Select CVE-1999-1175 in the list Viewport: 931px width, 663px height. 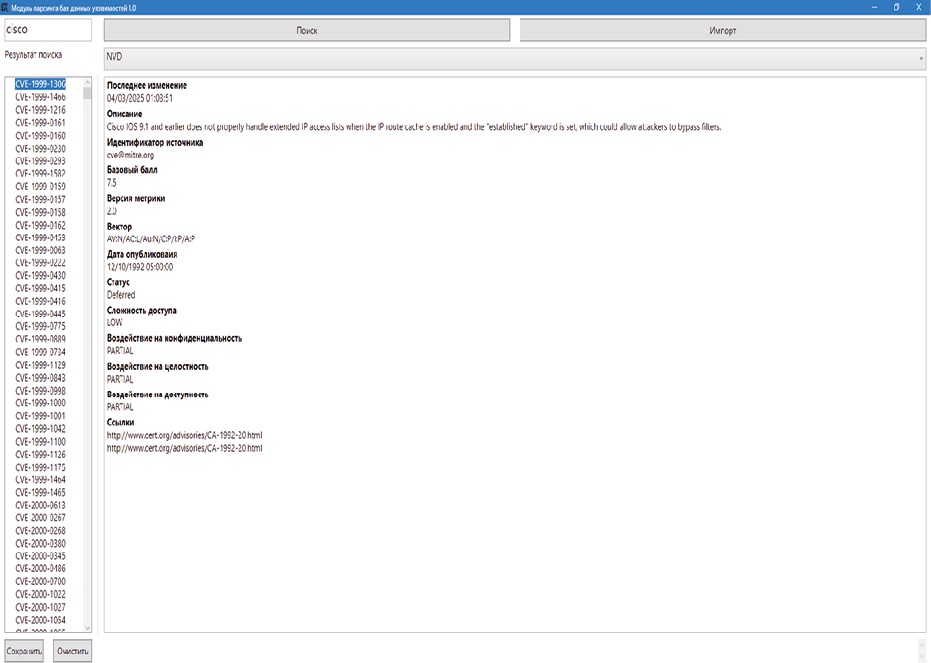(40, 467)
